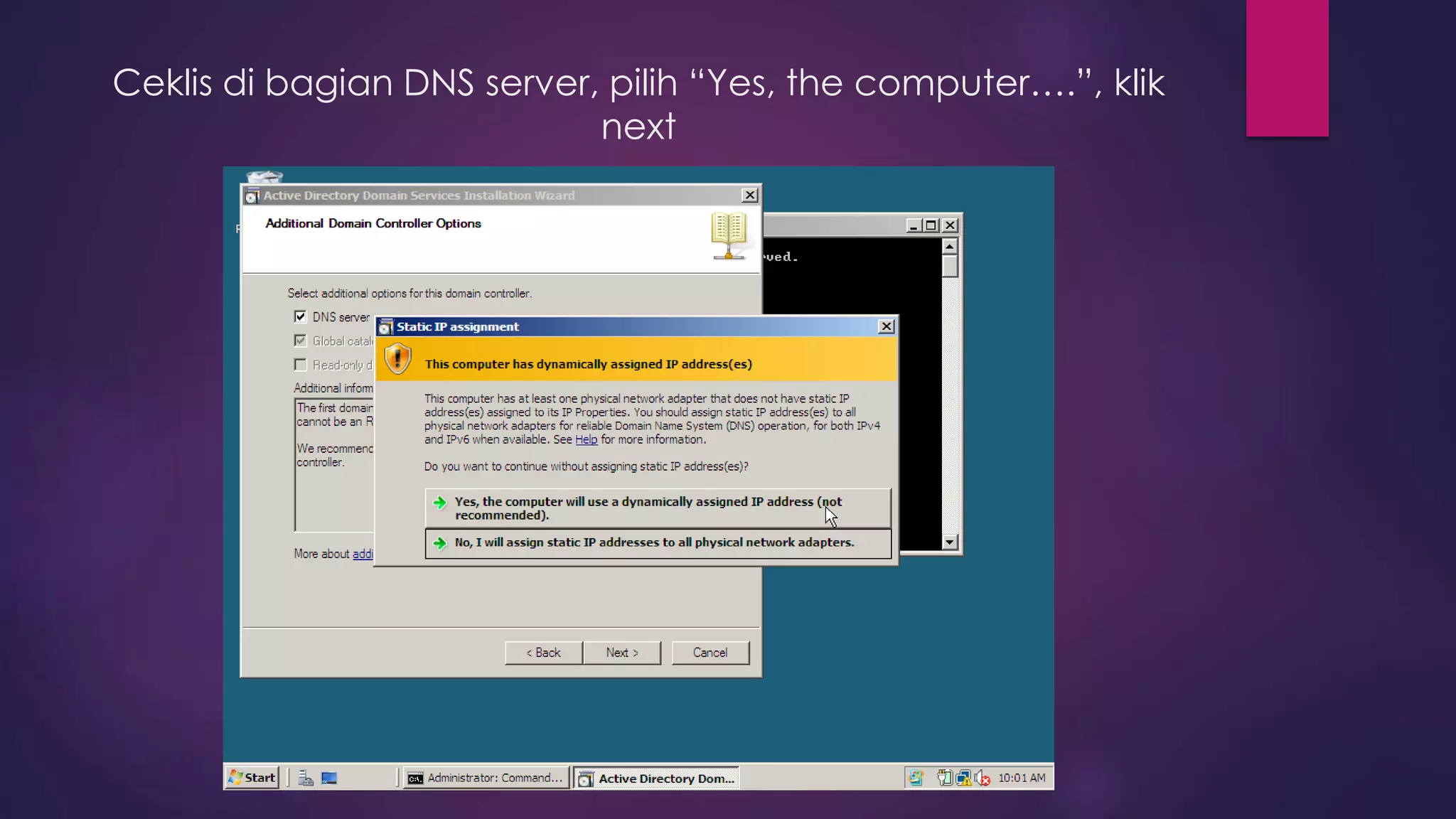The width and height of the screenshot is (1456, 819).
Task: Cancel the installation wizard
Action: tap(710, 653)
